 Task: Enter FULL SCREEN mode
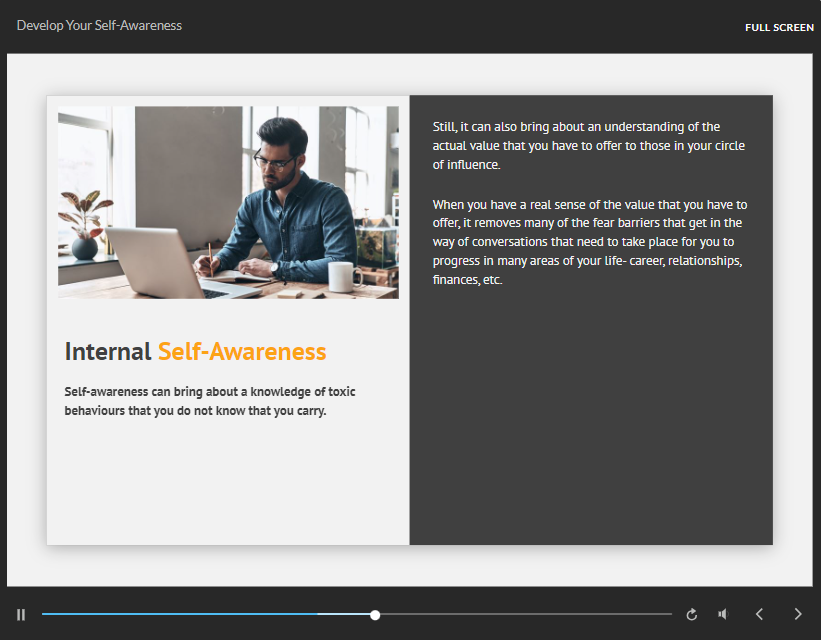779,27
